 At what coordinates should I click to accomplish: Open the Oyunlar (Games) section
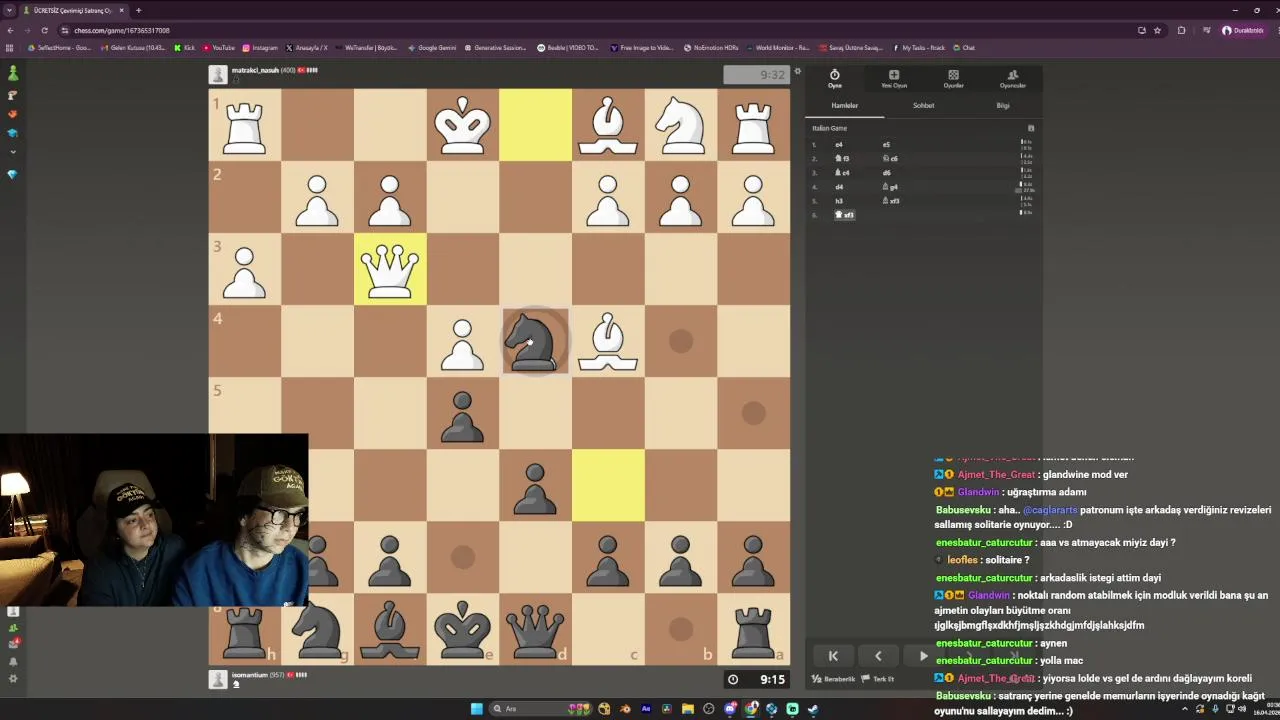click(953, 78)
